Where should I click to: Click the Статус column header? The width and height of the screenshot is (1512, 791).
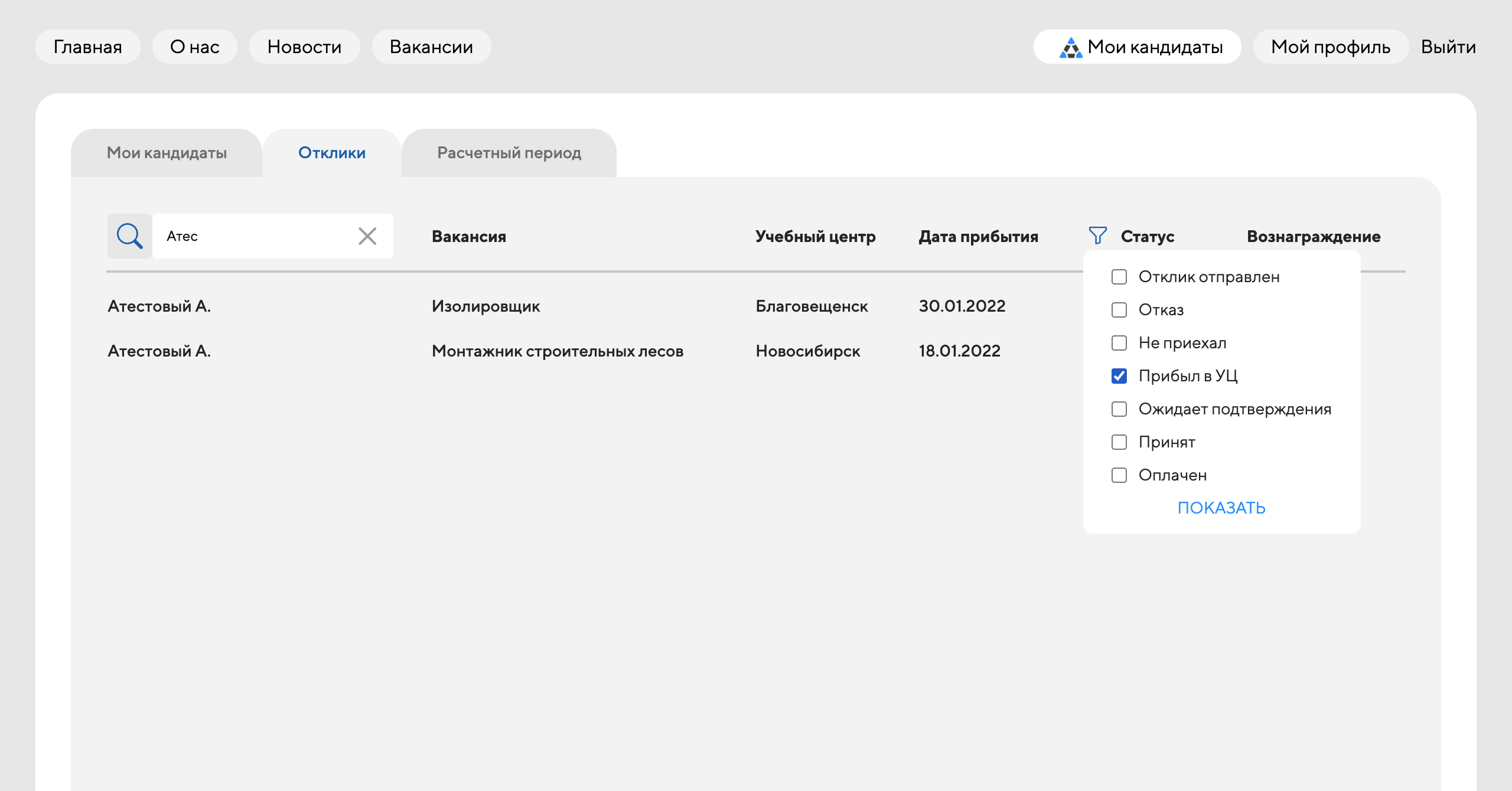click(x=1148, y=236)
